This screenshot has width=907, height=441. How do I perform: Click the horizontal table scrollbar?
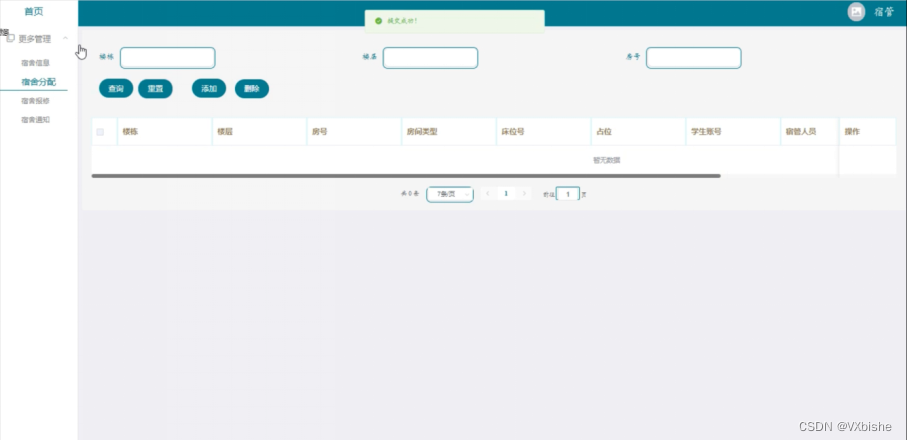tap(406, 175)
